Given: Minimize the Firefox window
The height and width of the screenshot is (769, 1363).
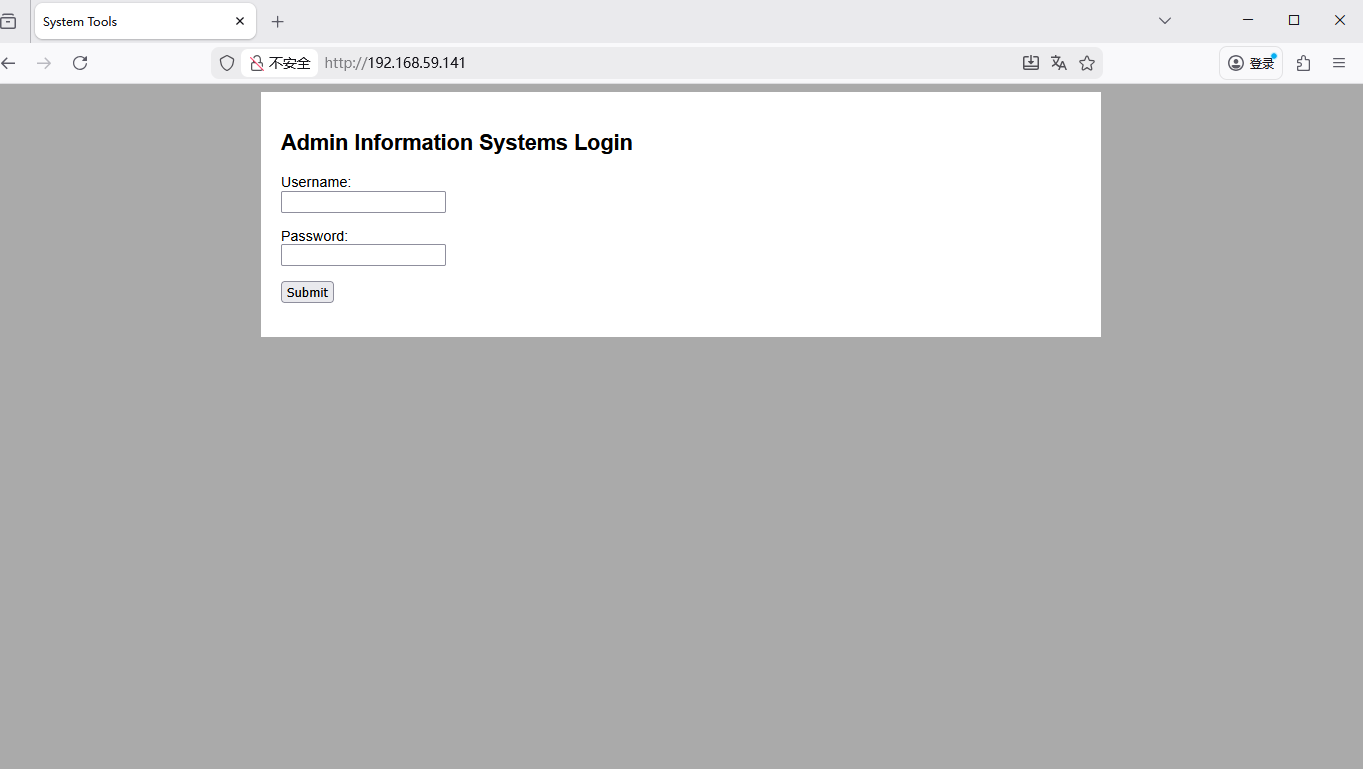Looking at the screenshot, I should tap(1248, 20).
